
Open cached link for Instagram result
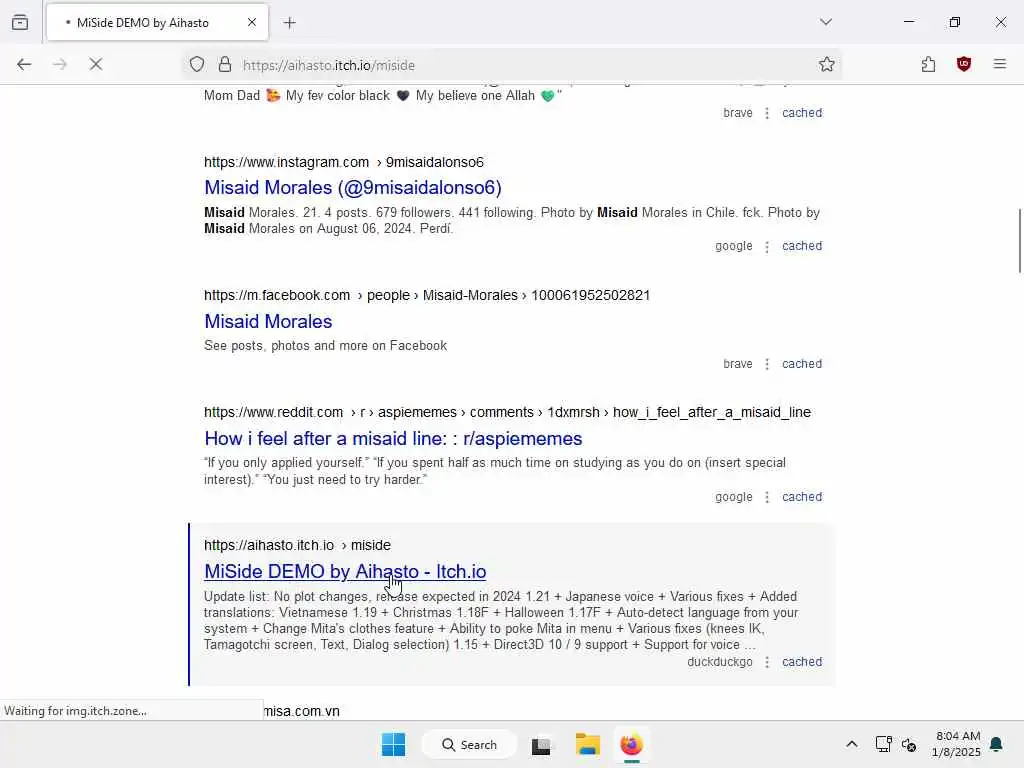click(x=802, y=246)
